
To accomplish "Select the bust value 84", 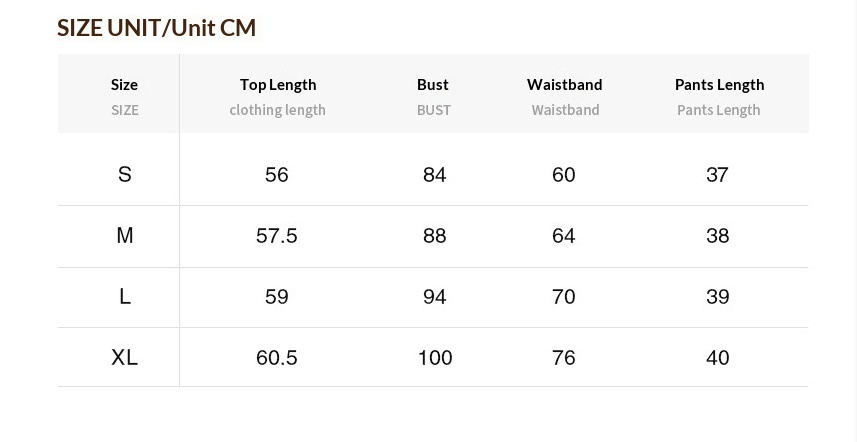I will tap(434, 175).
